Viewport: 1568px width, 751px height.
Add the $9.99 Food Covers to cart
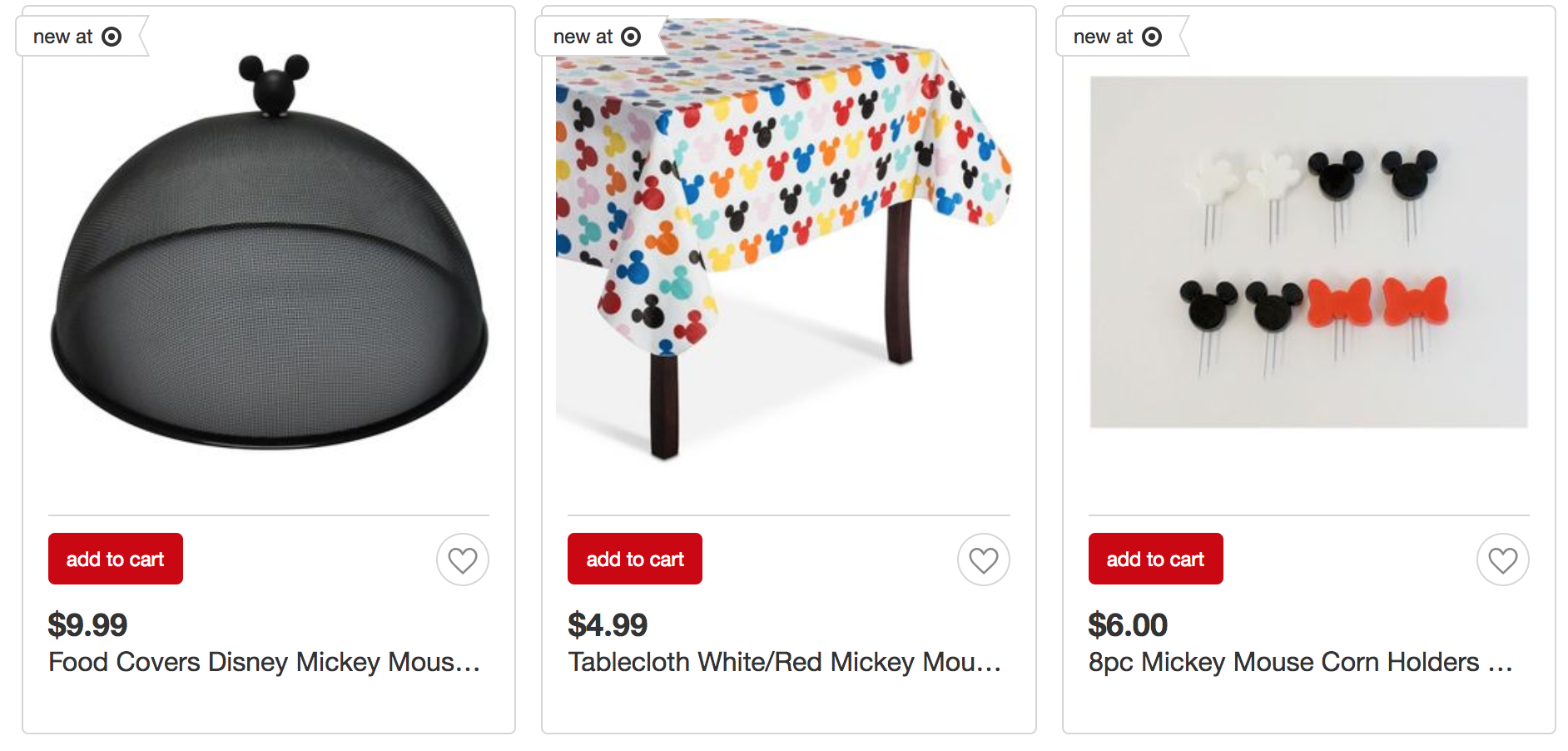[116, 559]
